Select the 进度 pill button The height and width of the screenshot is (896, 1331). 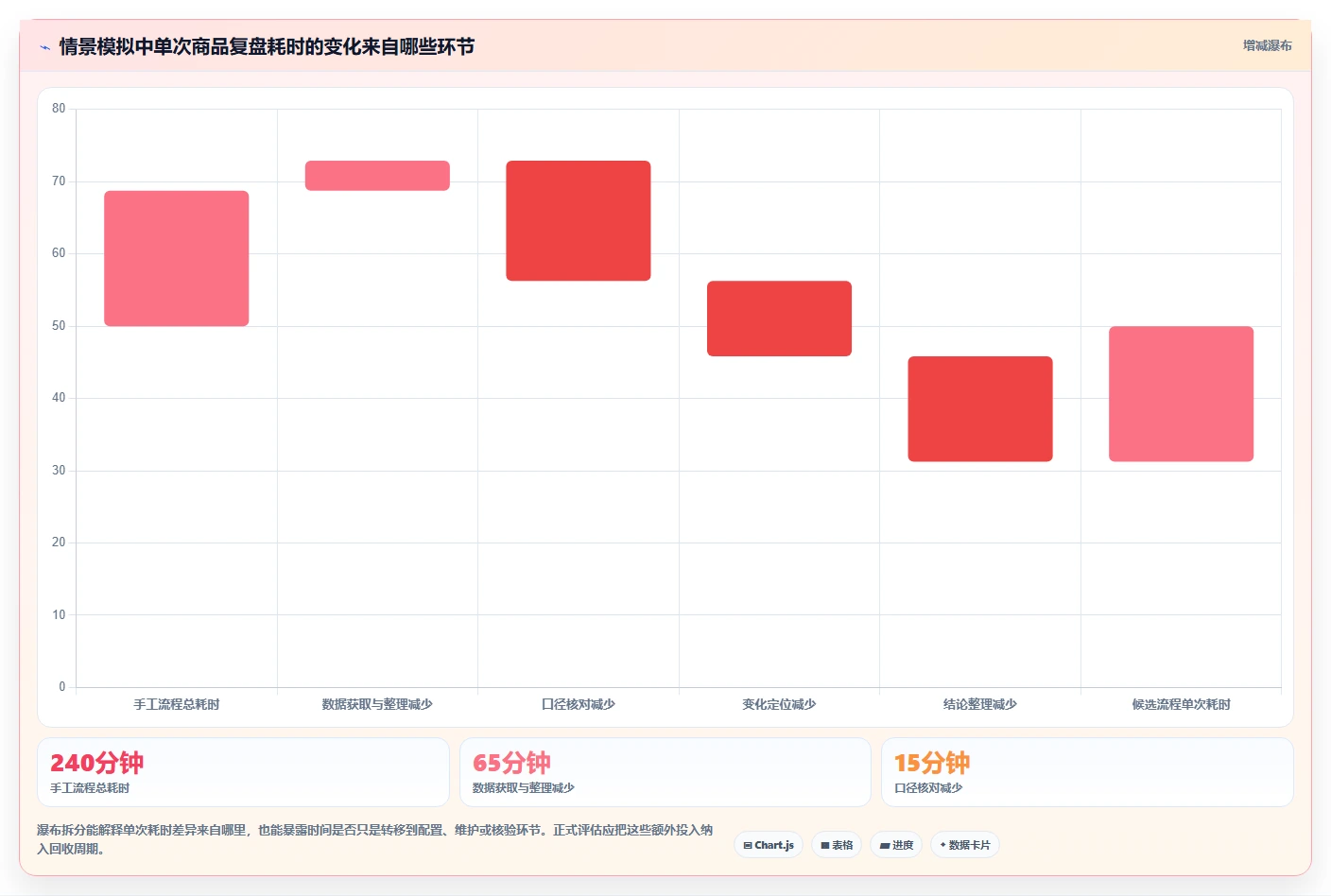[896, 845]
